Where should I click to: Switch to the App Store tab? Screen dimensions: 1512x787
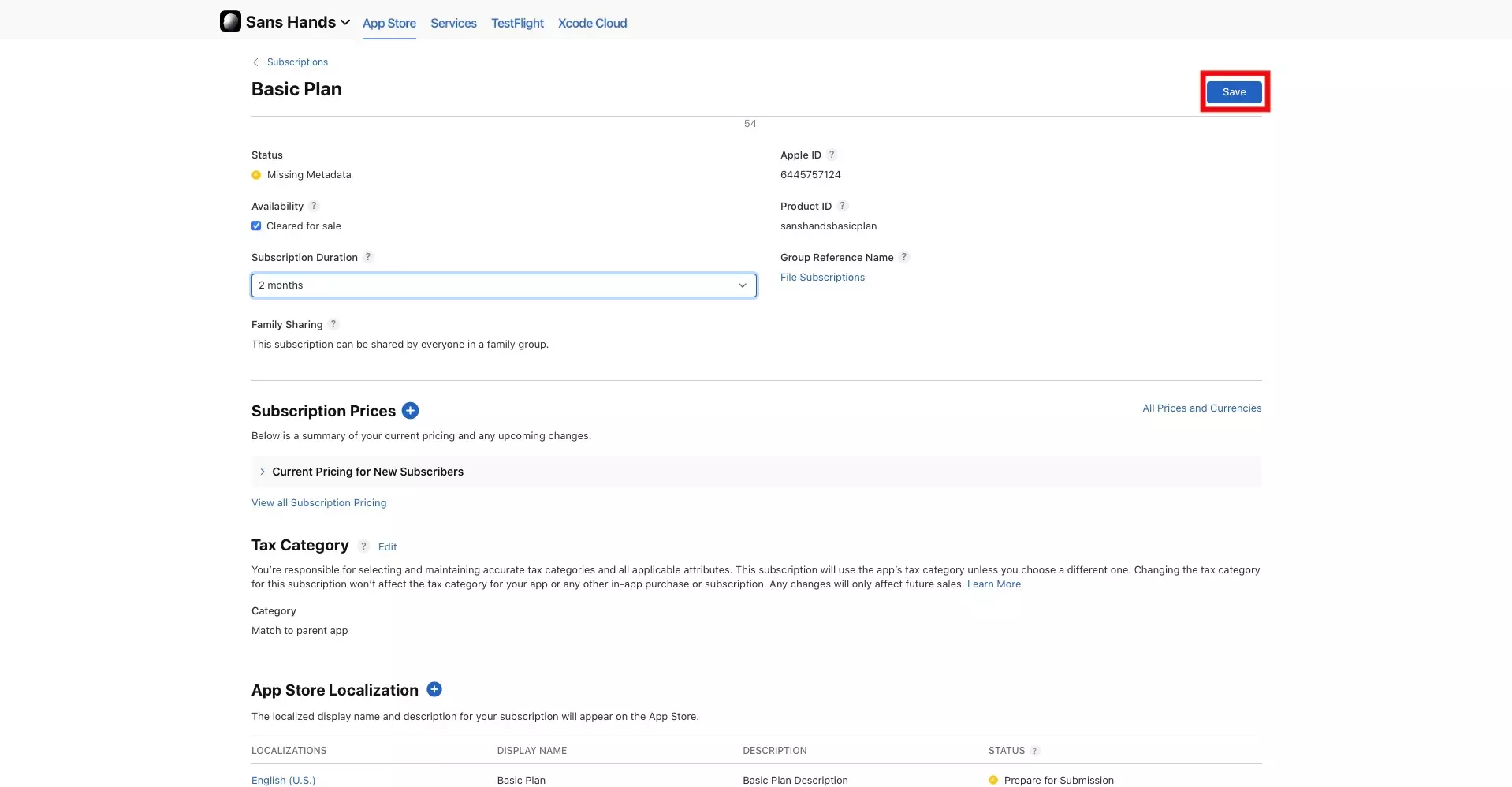click(x=389, y=23)
